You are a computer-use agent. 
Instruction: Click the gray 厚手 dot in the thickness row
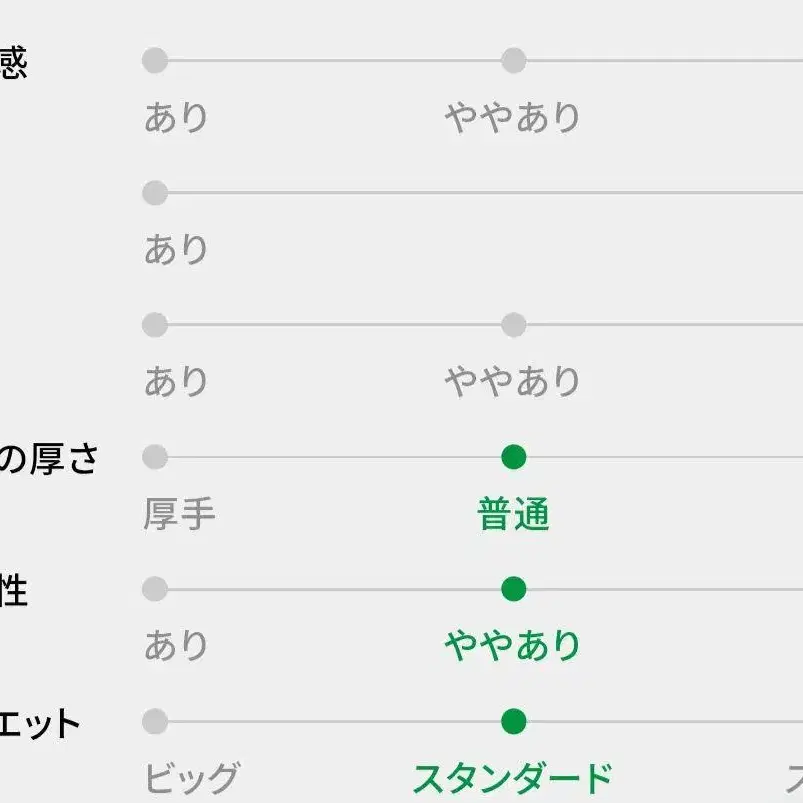point(155,457)
